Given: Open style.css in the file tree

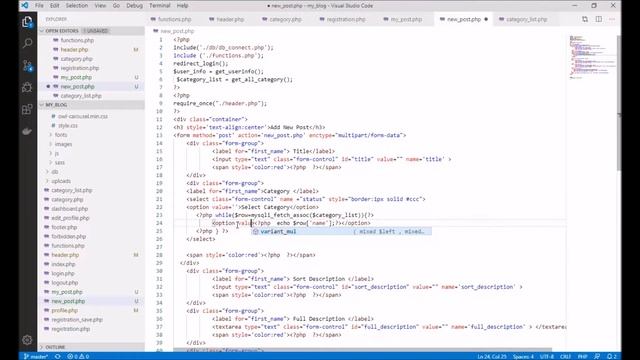Looking at the screenshot, I should click(x=67, y=125).
